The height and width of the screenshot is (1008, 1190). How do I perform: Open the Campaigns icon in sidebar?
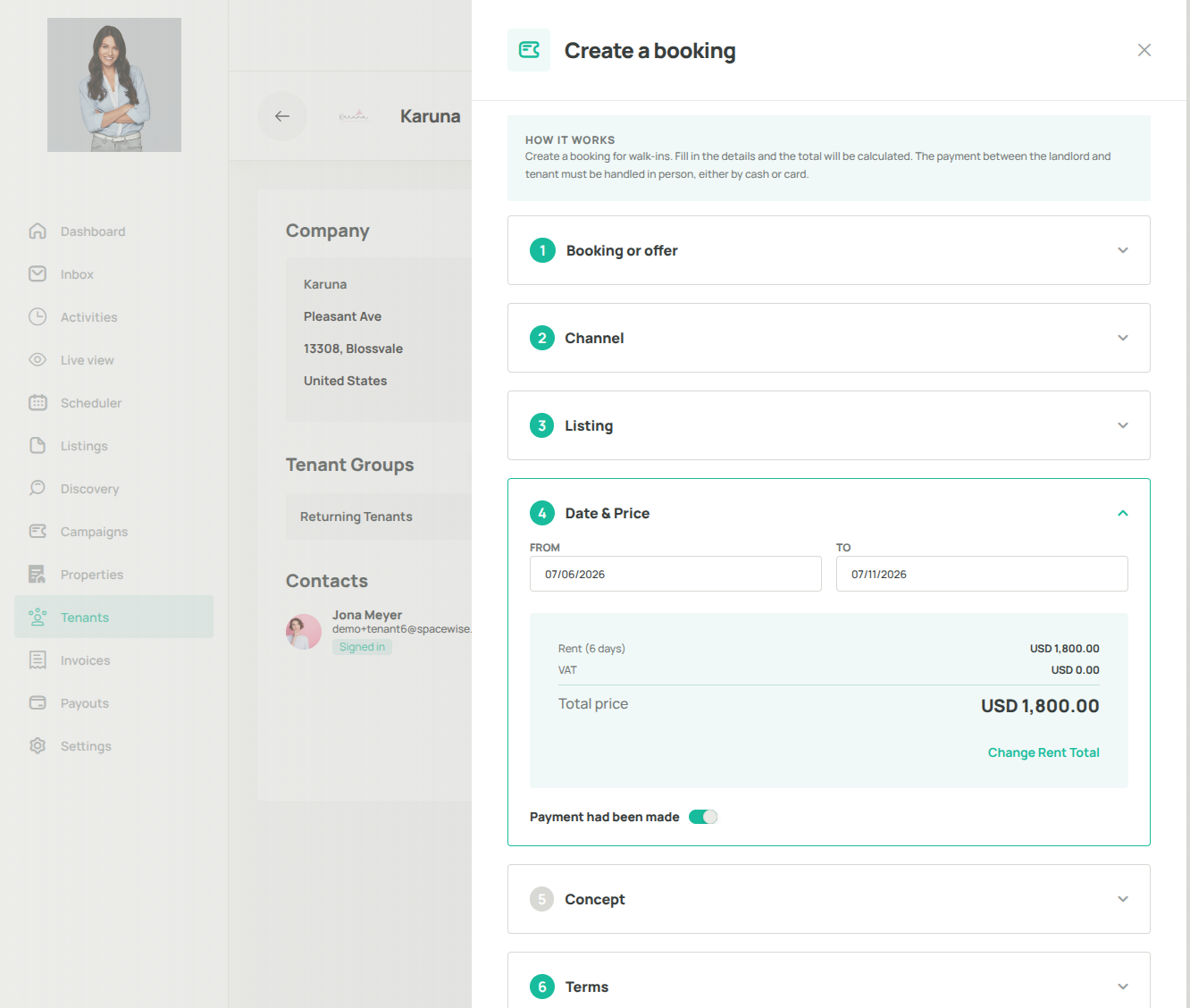[x=38, y=532]
